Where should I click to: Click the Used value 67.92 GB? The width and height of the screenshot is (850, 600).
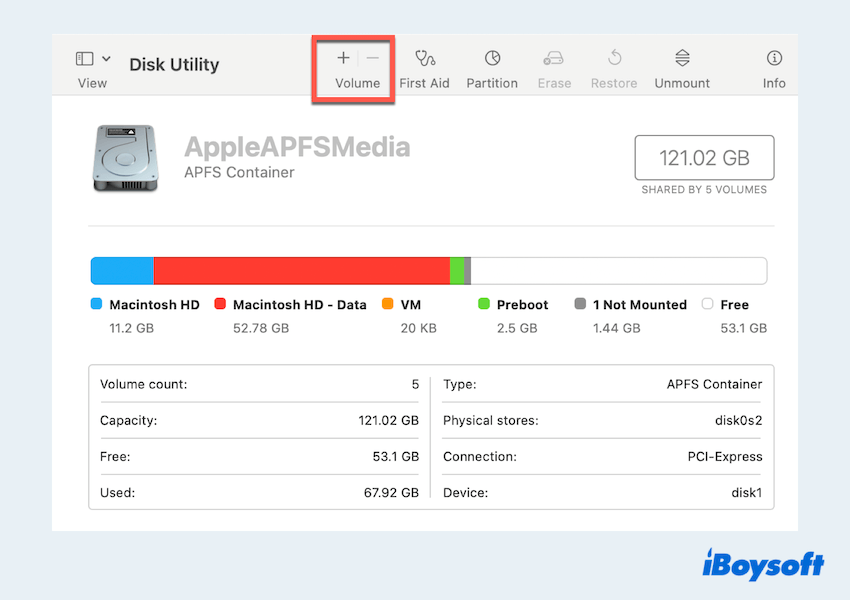click(391, 493)
